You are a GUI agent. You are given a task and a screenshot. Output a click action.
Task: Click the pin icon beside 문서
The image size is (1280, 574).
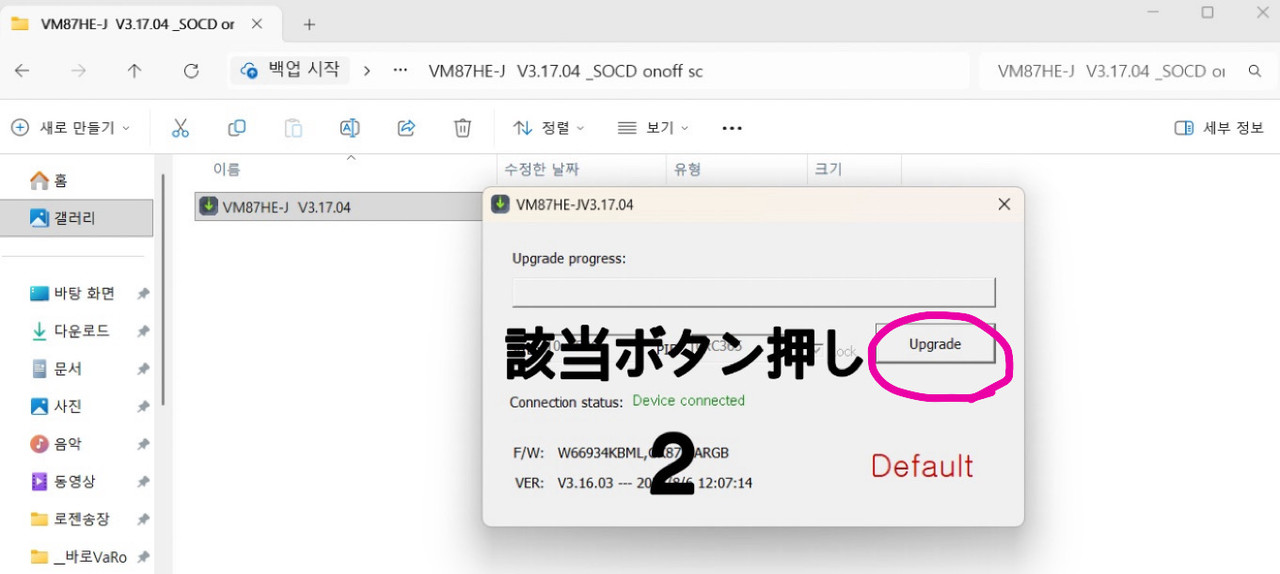tap(143, 369)
